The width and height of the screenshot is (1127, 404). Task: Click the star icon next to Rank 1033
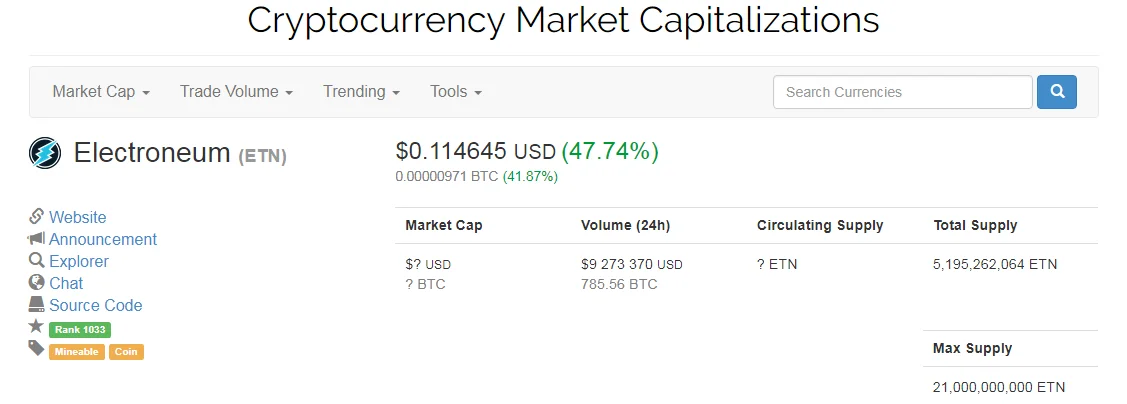[36, 326]
